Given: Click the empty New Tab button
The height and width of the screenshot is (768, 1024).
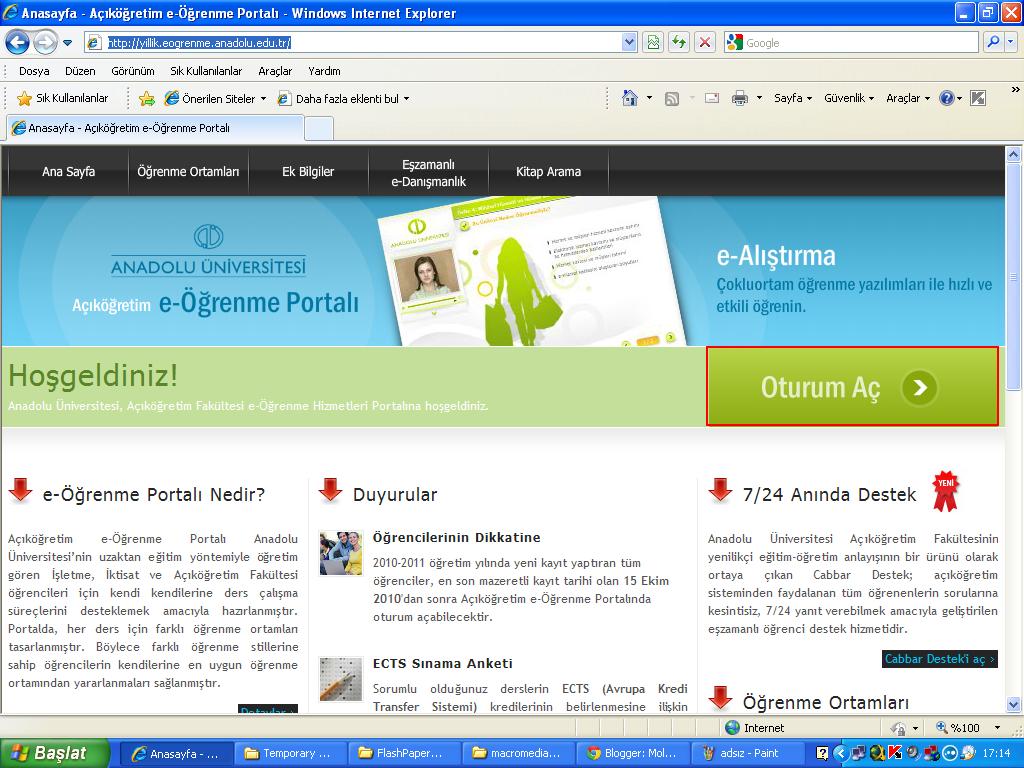Looking at the screenshot, I should (x=319, y=129).
